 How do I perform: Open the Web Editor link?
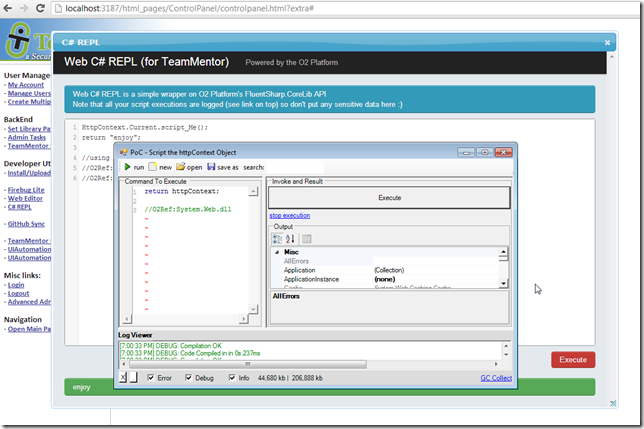coord(25,198)
